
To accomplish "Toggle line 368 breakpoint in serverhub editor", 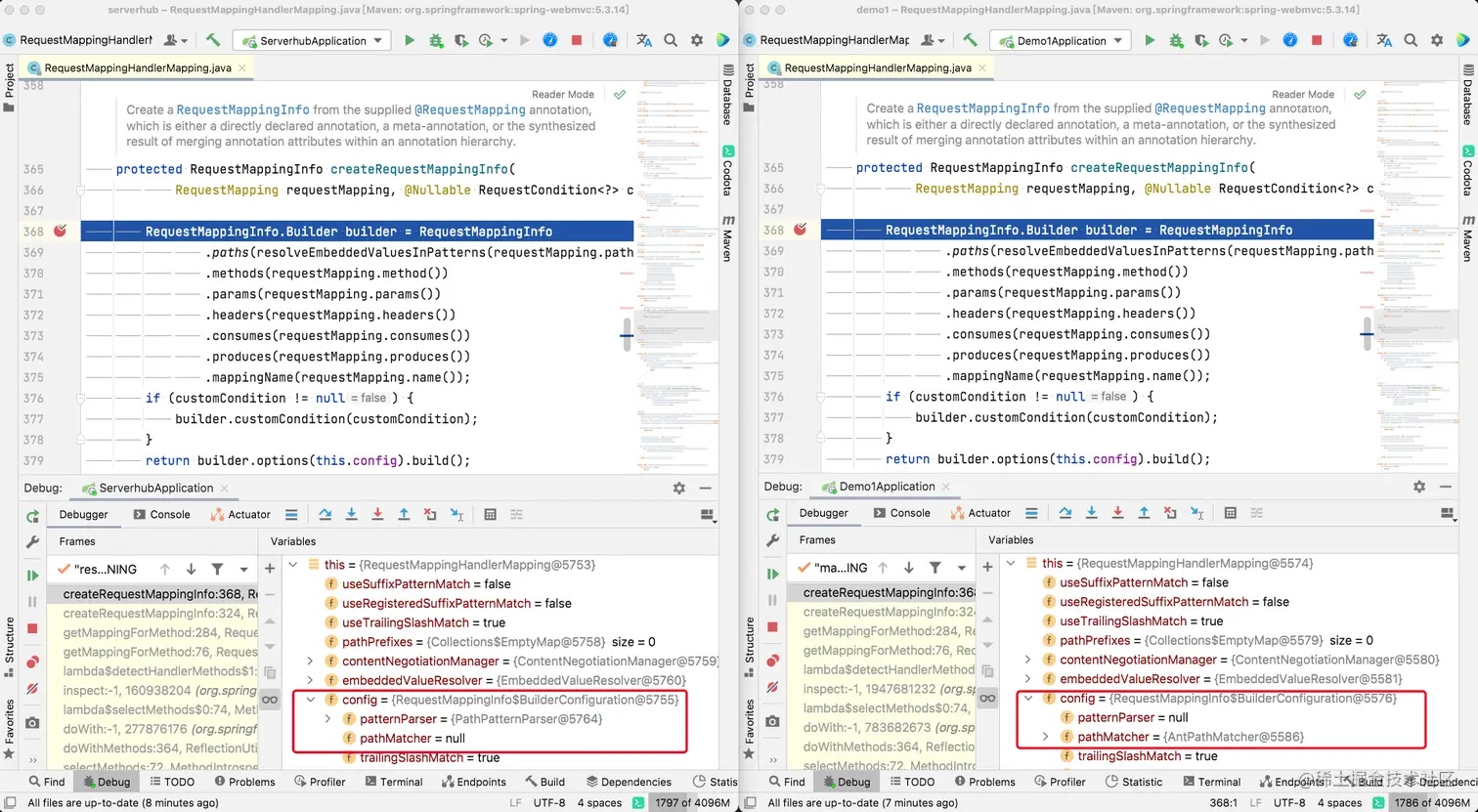I will 61,232.
